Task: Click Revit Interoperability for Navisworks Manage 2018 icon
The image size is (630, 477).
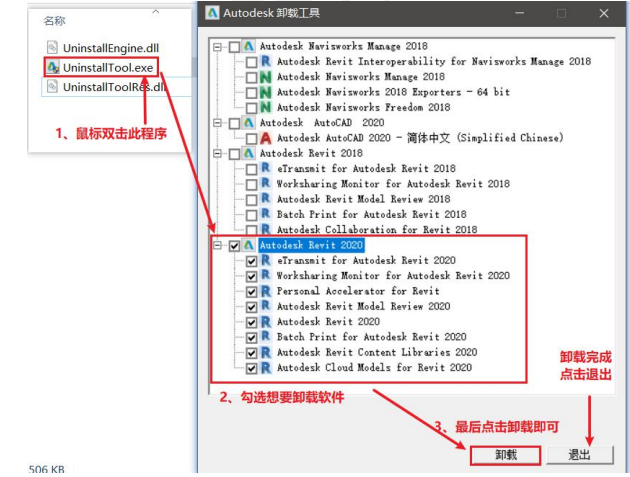Action: pos(266,61)
